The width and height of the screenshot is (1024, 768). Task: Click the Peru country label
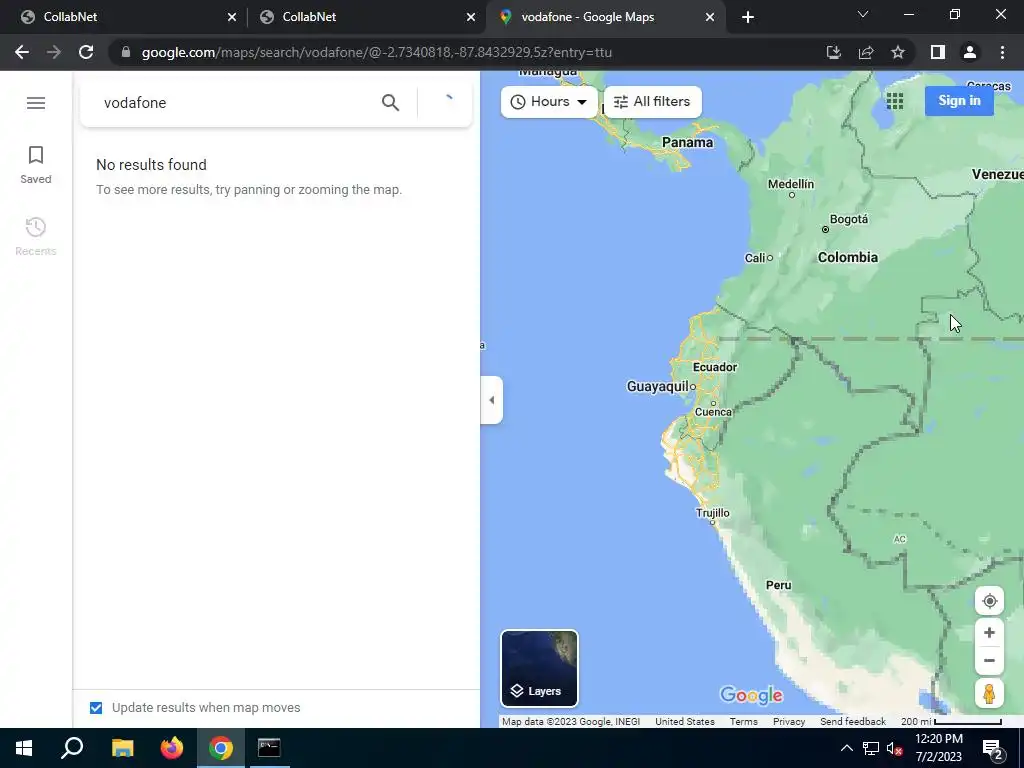click(x=778, y=585)
